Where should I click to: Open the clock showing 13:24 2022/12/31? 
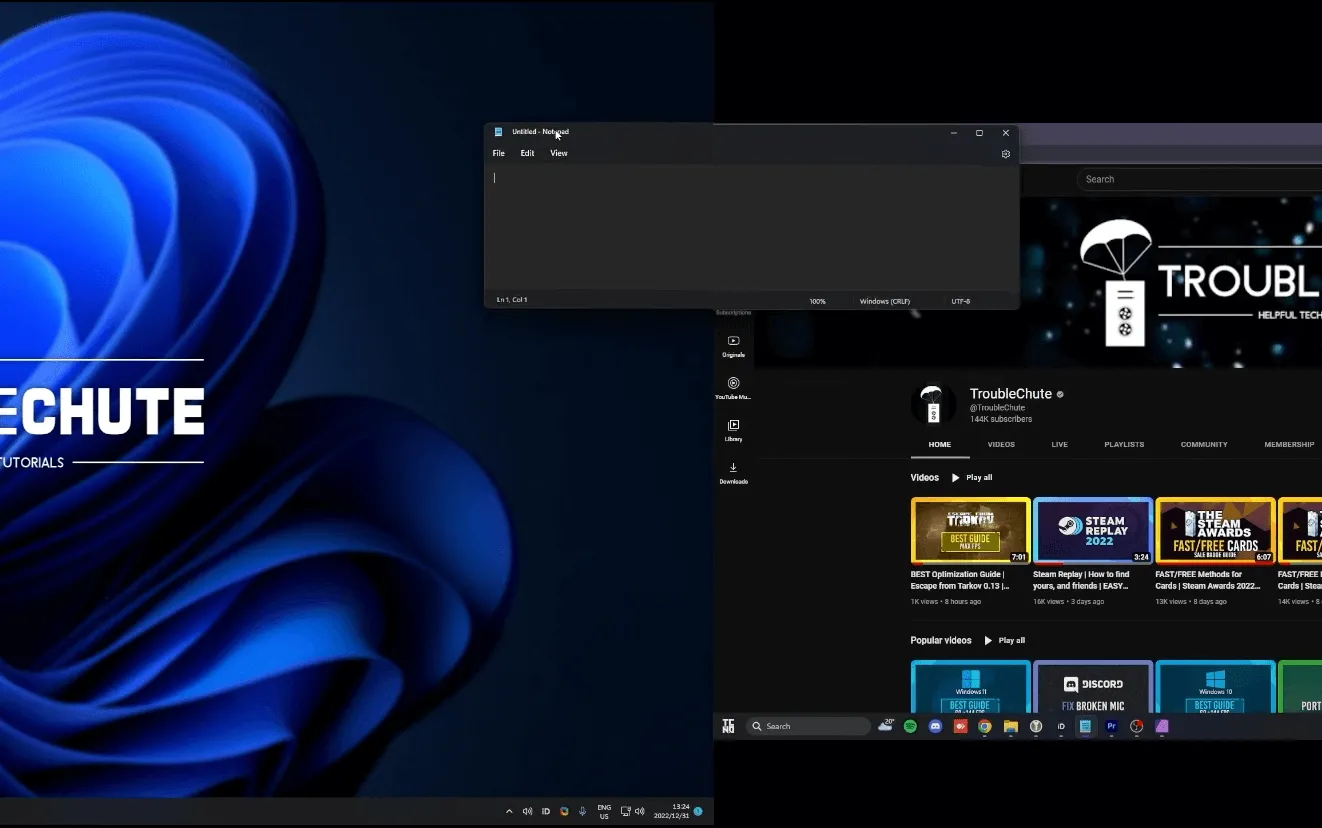671,811
